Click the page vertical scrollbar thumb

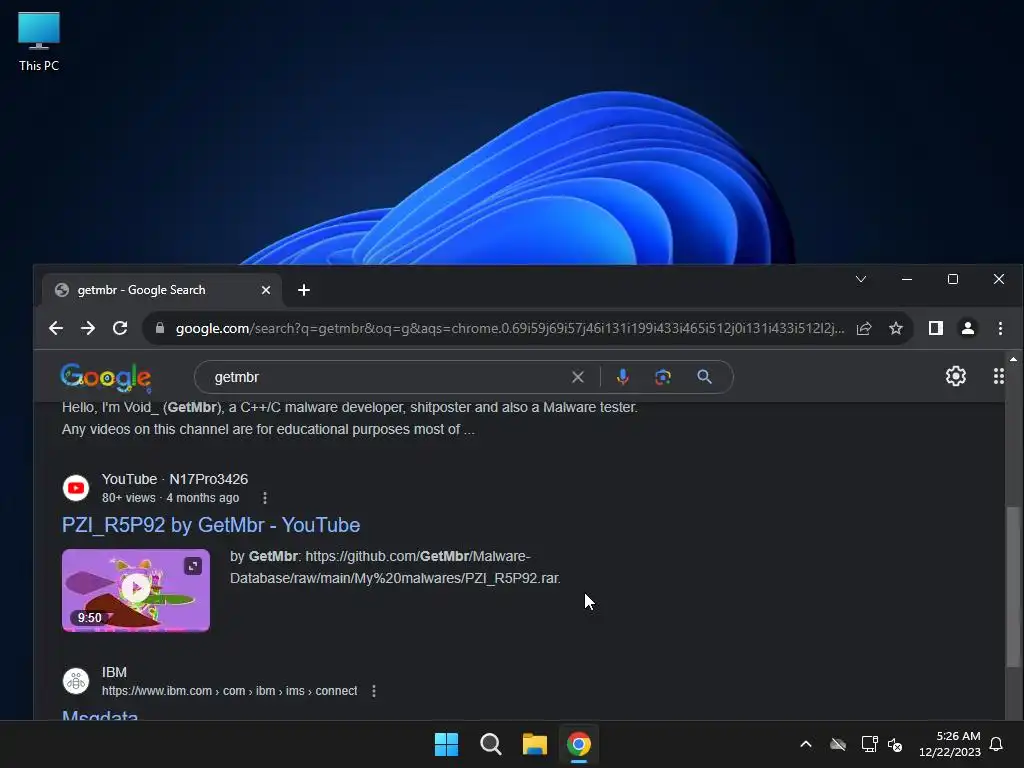tap(1013, 586)
